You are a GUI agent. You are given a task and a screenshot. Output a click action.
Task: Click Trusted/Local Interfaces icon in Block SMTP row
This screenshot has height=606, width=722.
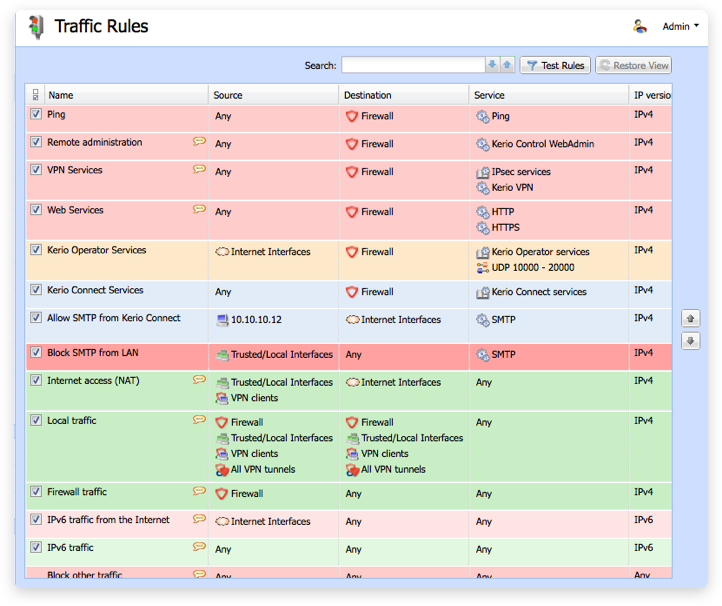point(222,354)
